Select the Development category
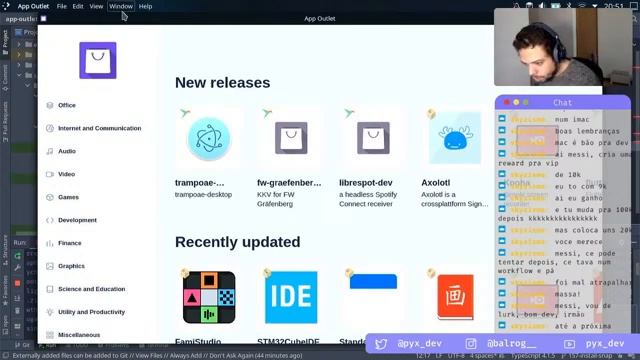Image resolution: width=640 pixels, height=360 pixels. point(78,220)
